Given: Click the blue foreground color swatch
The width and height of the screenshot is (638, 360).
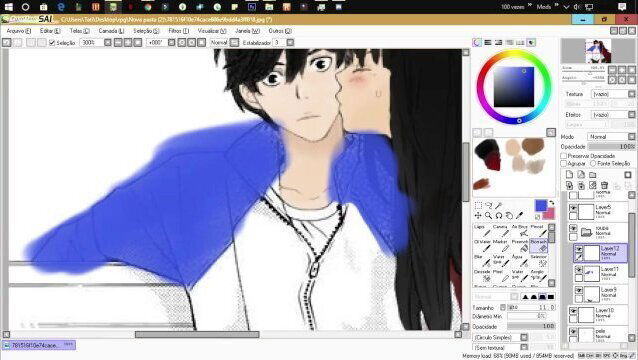Looking at the screenshot, I should click(540, 205).
